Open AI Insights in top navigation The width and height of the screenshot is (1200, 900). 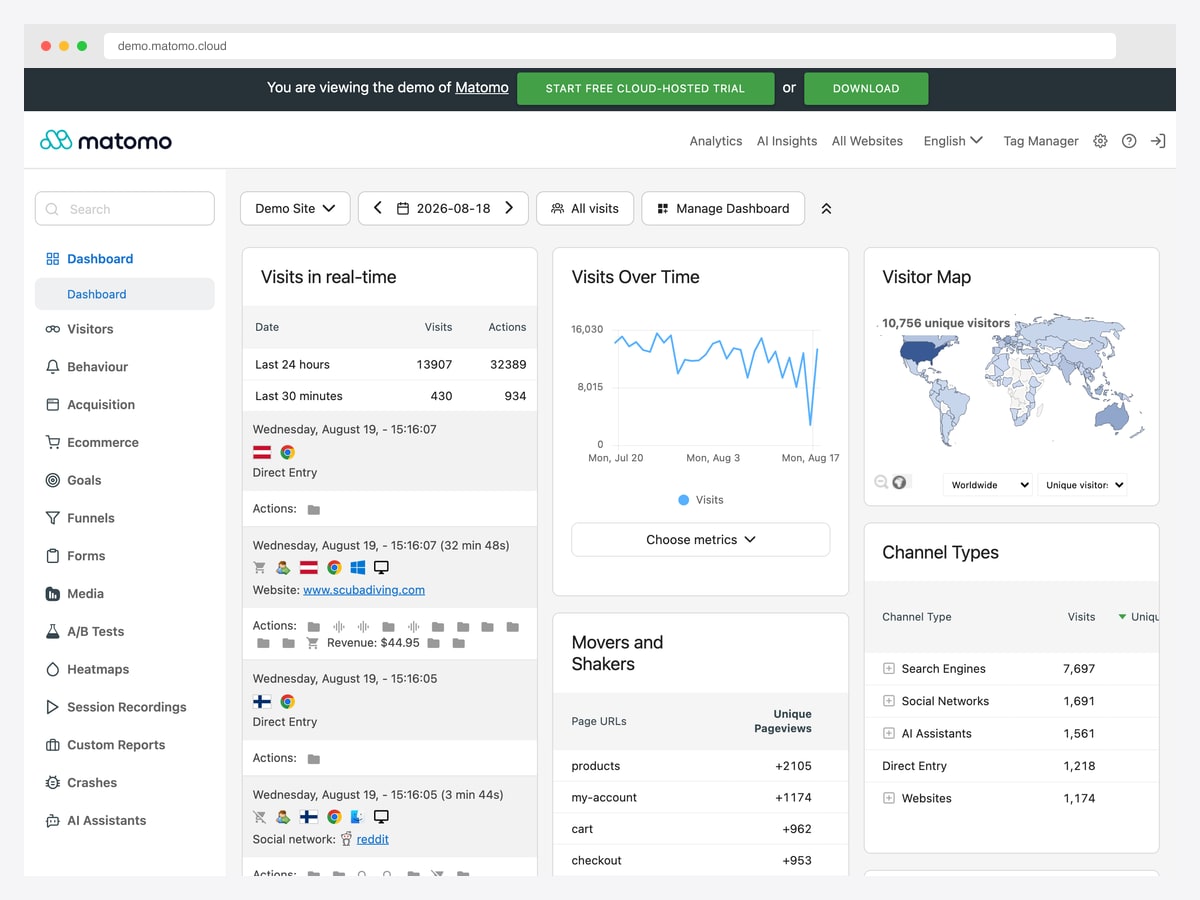(787, 141)
